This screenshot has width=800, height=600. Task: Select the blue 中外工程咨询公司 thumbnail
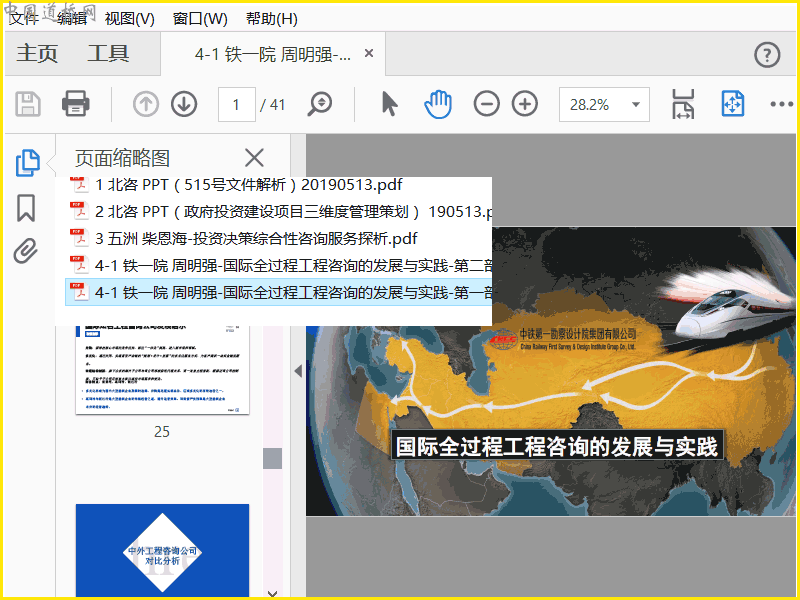[x=162, y=550]
